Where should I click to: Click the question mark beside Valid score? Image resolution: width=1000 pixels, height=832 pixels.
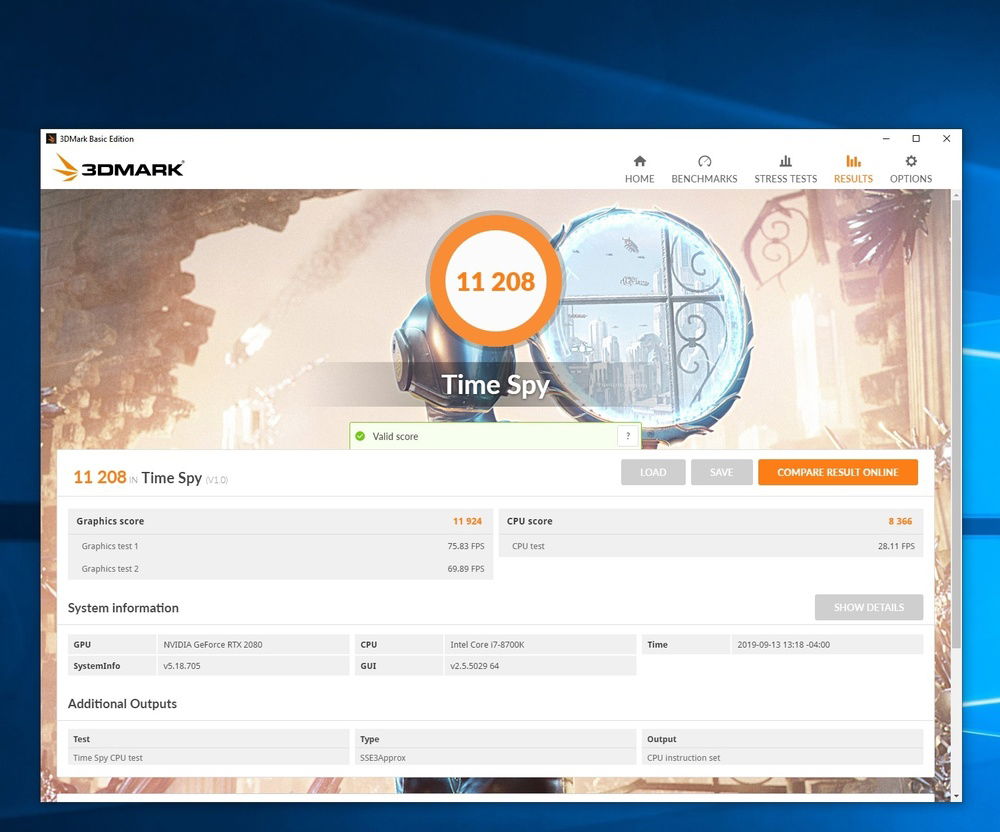click(x=628, y=436)
